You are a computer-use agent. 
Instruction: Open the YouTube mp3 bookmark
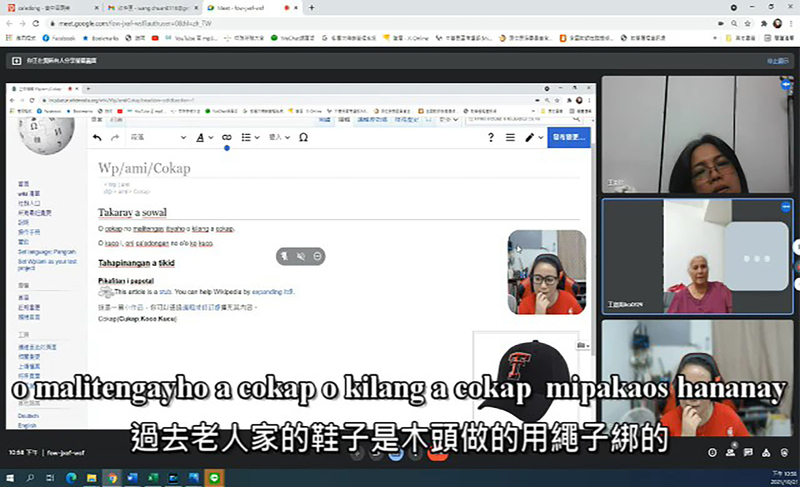[190, 38]
